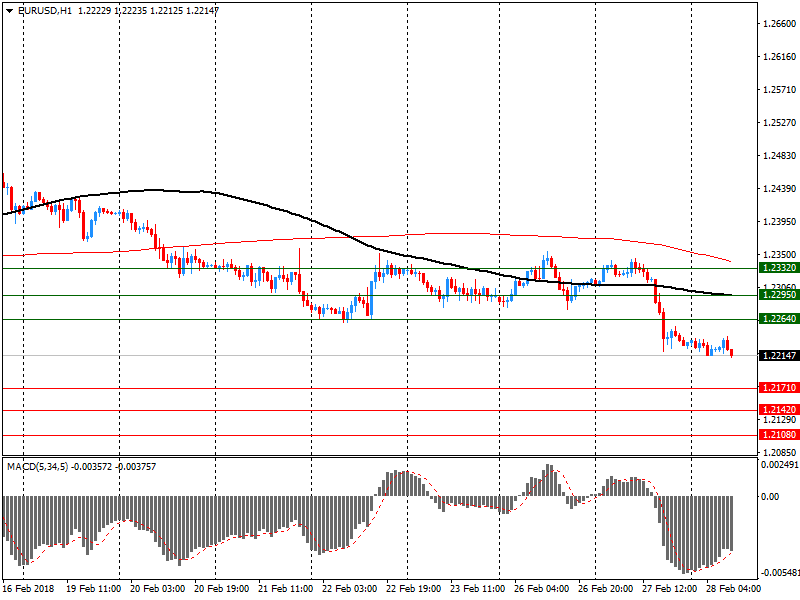The width and height of the screenshot is (800, 600).
Task: Click the 1.26600 value on price scale
Action: [778, 24]
